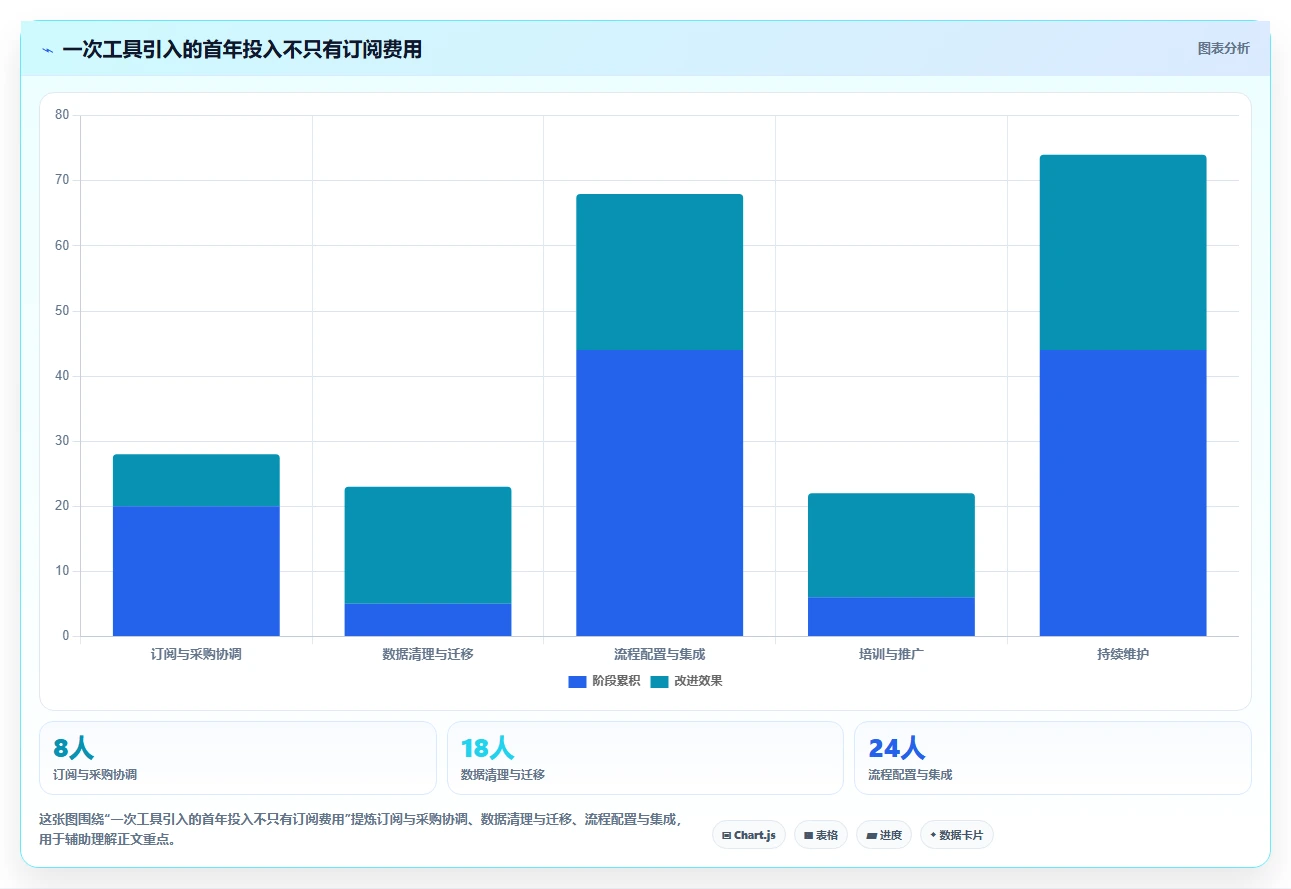Click the teal segment of 持续维护 bar

pyautogui.click(x=1123, y=252)
